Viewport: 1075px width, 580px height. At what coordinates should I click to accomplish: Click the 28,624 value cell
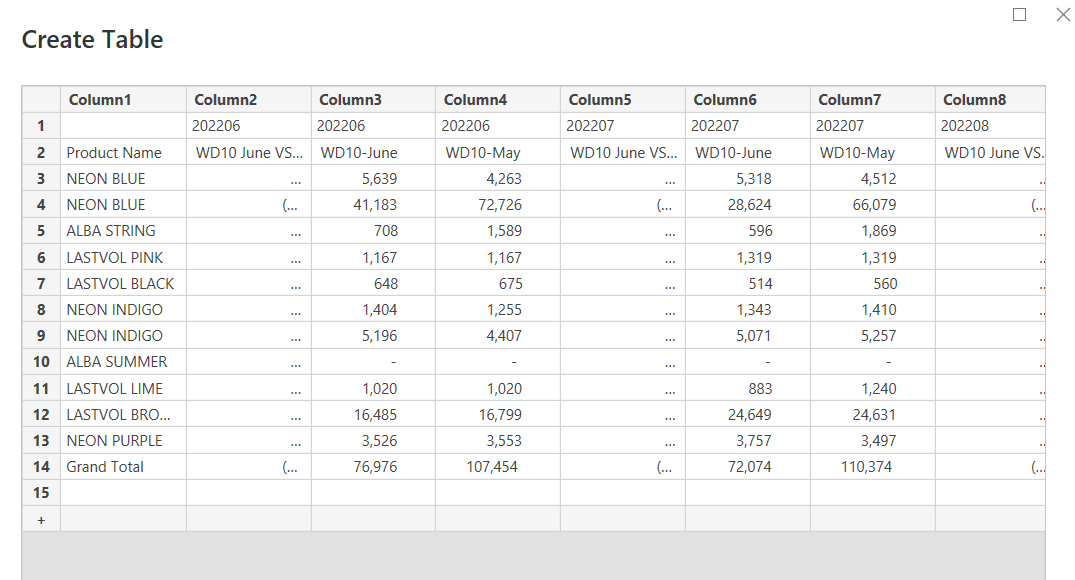pyautogui.click(x=748, y=204)
